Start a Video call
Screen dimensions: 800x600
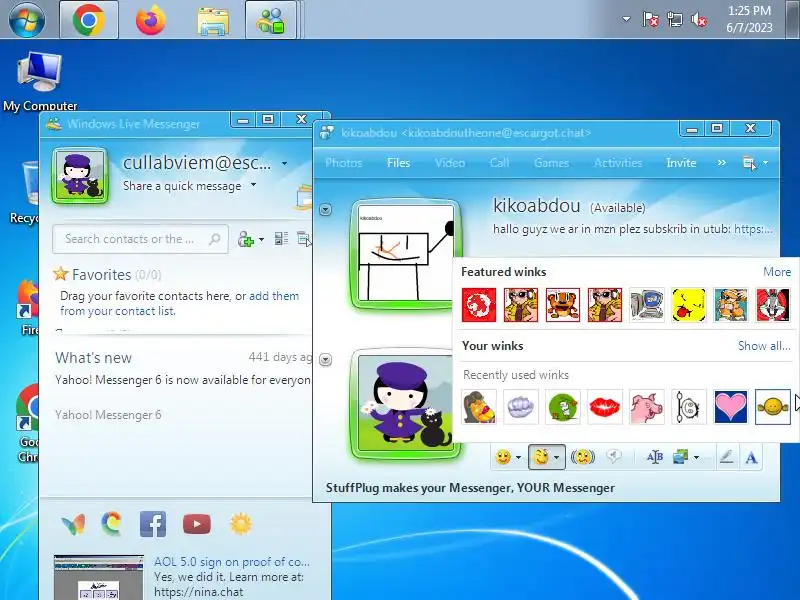[x=449, y=163]
